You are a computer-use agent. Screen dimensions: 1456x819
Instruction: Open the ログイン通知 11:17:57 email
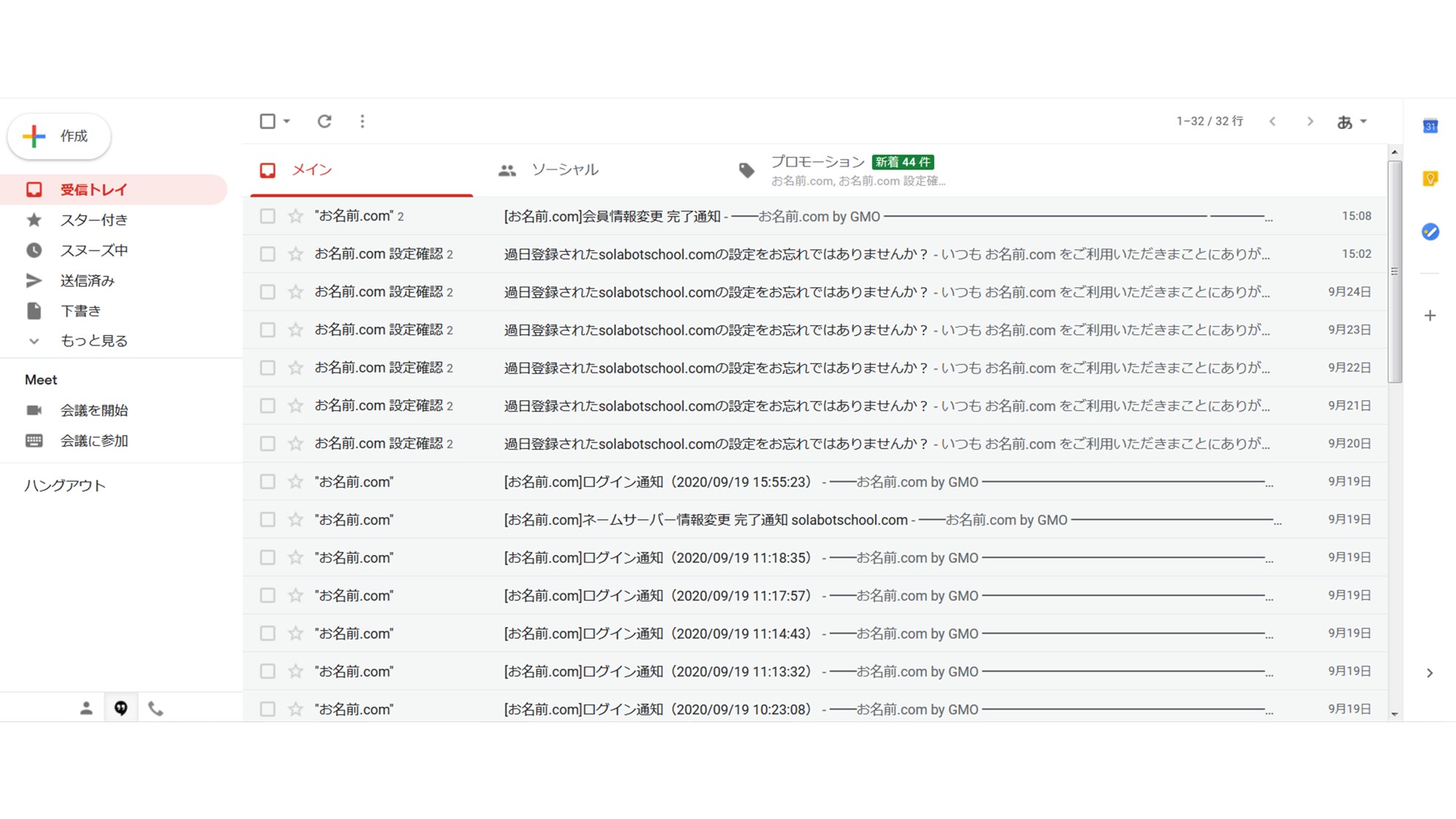tap(816, 595)
